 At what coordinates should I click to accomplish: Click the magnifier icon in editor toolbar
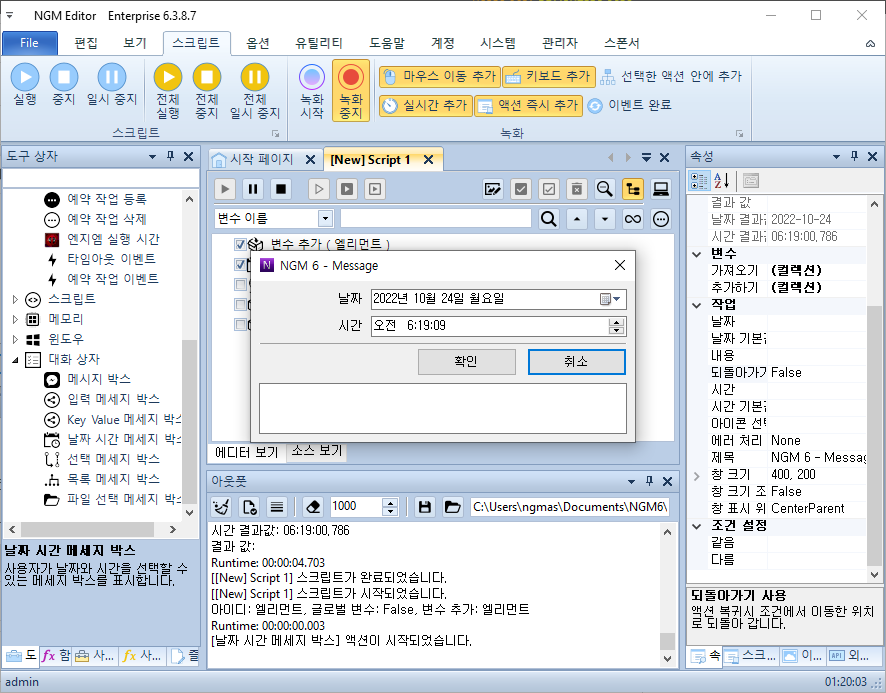(x=605, y=189)
